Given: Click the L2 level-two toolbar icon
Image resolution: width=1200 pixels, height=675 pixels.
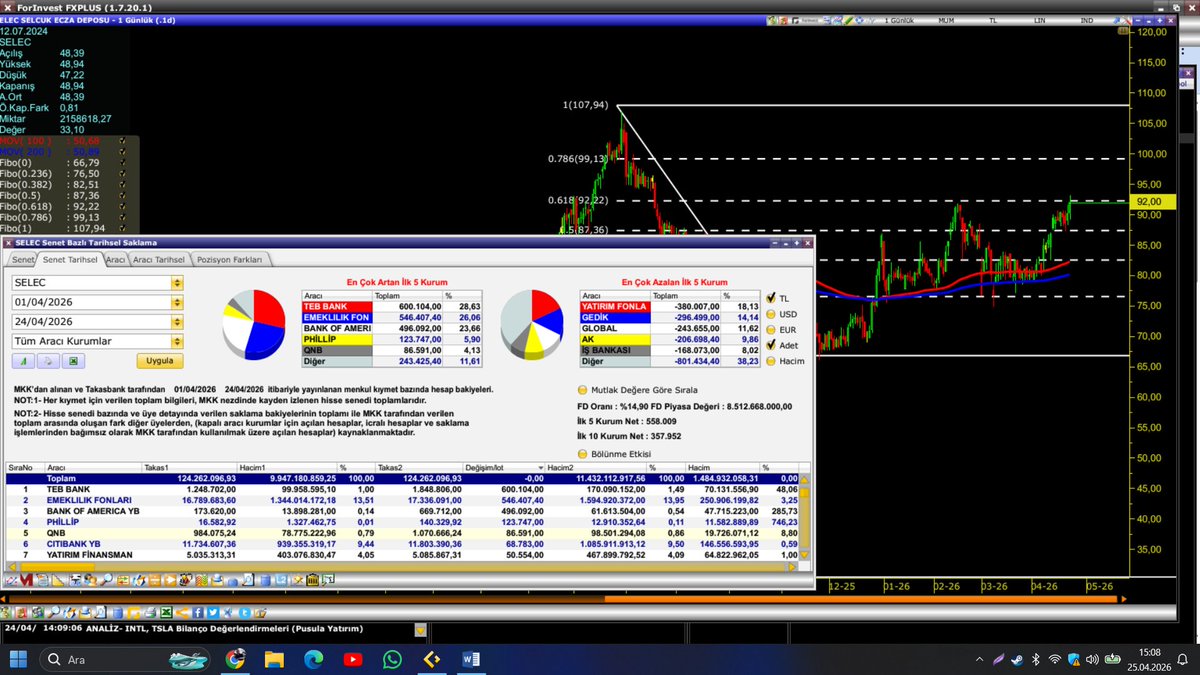Looking at the screenshot, I should tap(281, 580).
